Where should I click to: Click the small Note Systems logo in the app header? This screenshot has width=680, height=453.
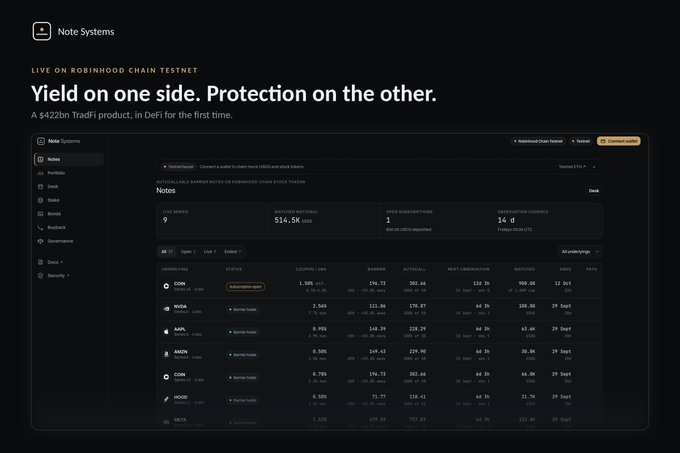41,141
